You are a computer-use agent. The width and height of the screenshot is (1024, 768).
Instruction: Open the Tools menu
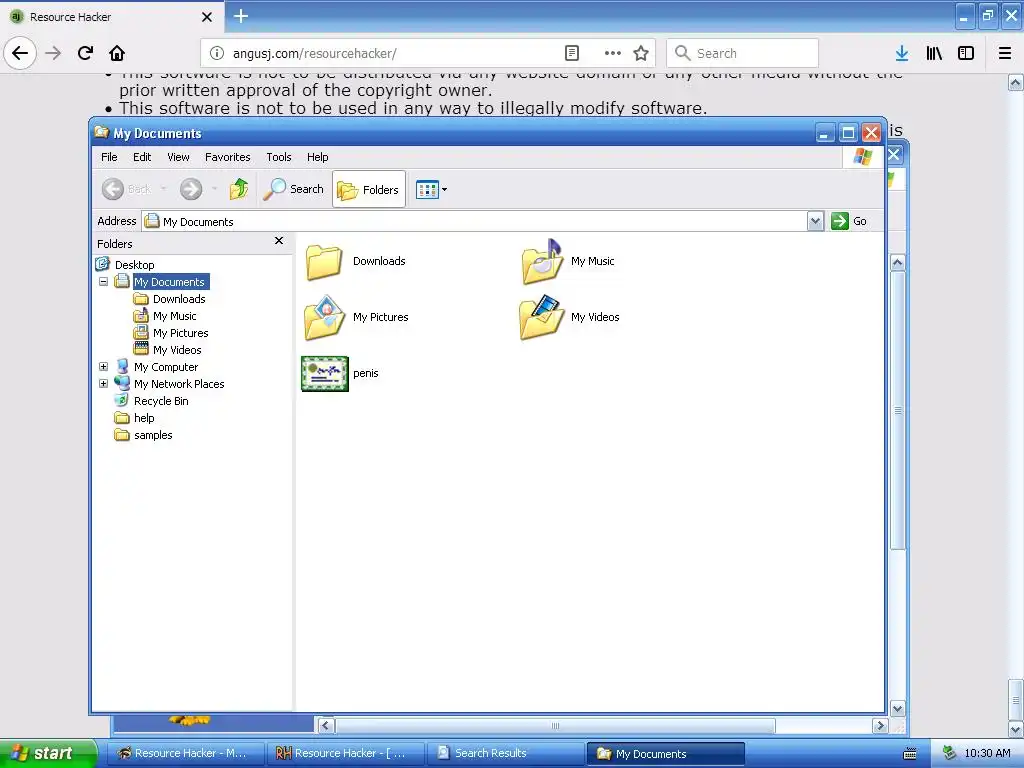pyautogui.click(x=279, y=157)
